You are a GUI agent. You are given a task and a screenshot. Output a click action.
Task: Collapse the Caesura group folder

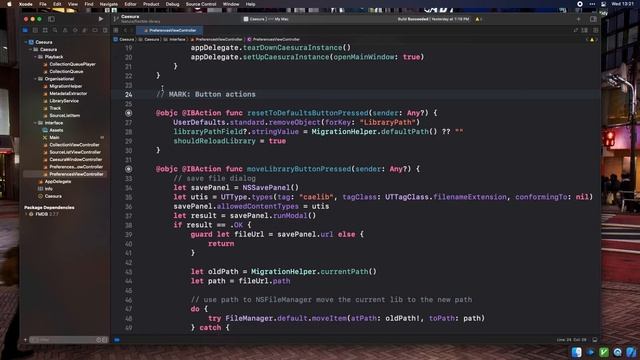[31, 49]
